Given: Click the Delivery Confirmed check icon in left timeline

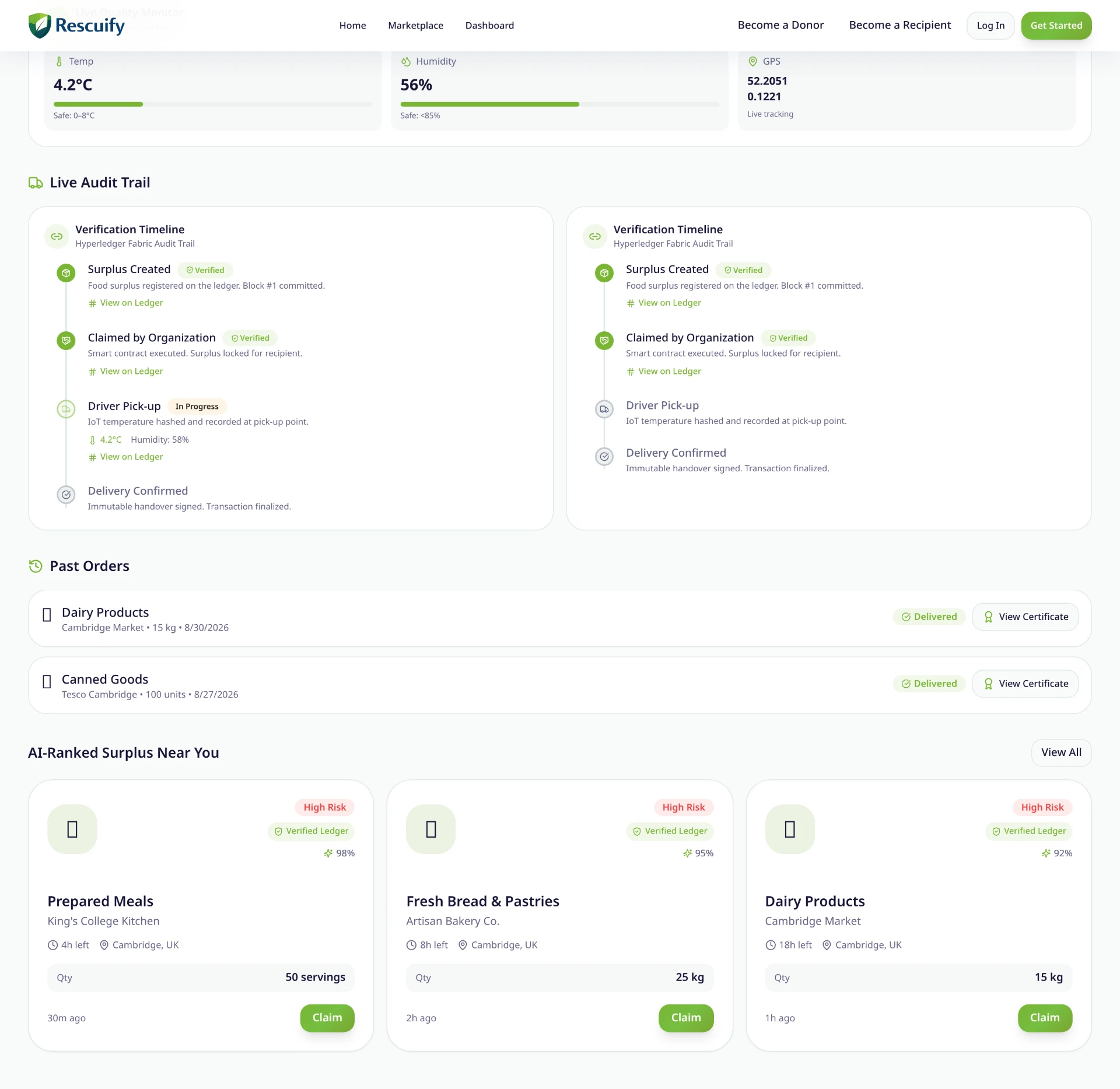Looking at the screenshot, I should pos(66,495).
